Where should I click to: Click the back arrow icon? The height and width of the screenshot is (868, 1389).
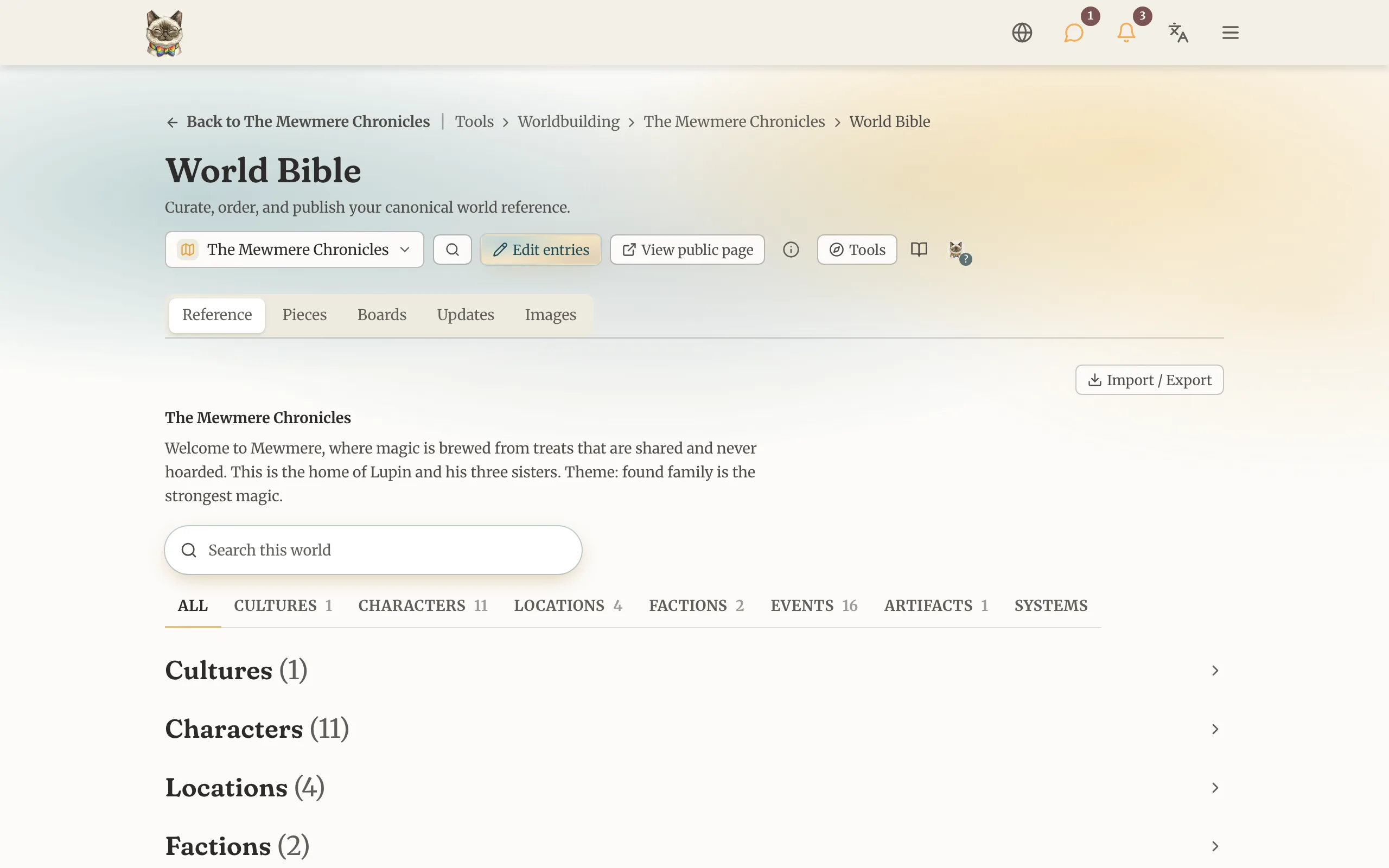click(x=172, y=122)
